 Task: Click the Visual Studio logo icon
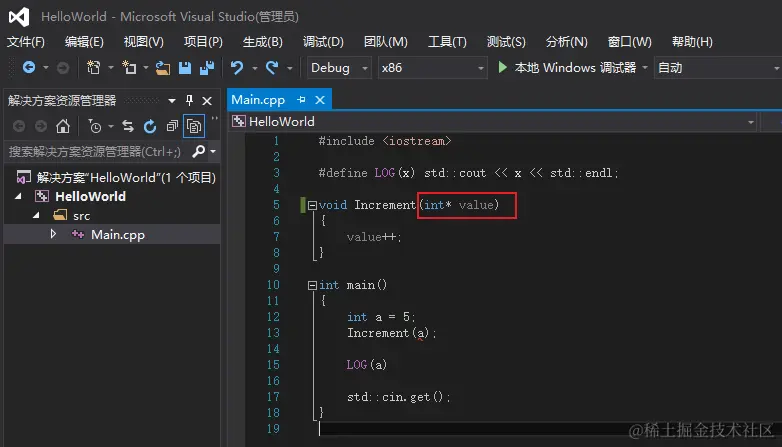19,17
